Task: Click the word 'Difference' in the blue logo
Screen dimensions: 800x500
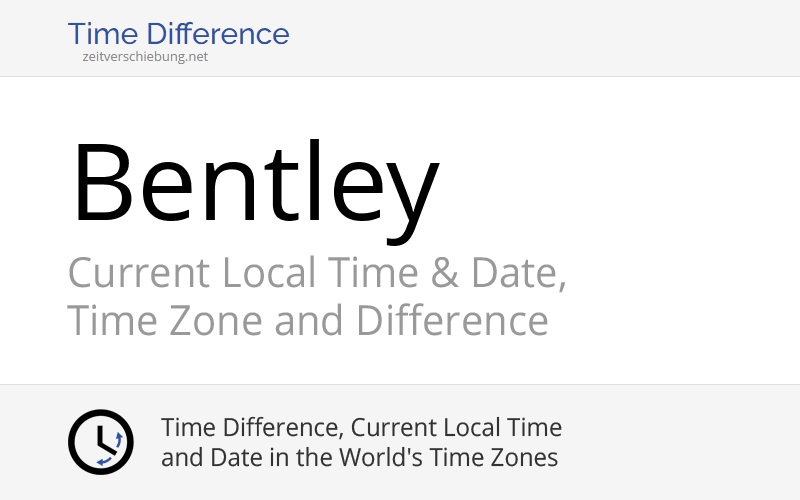Action: pyautogui.click(x=218, y=34)
